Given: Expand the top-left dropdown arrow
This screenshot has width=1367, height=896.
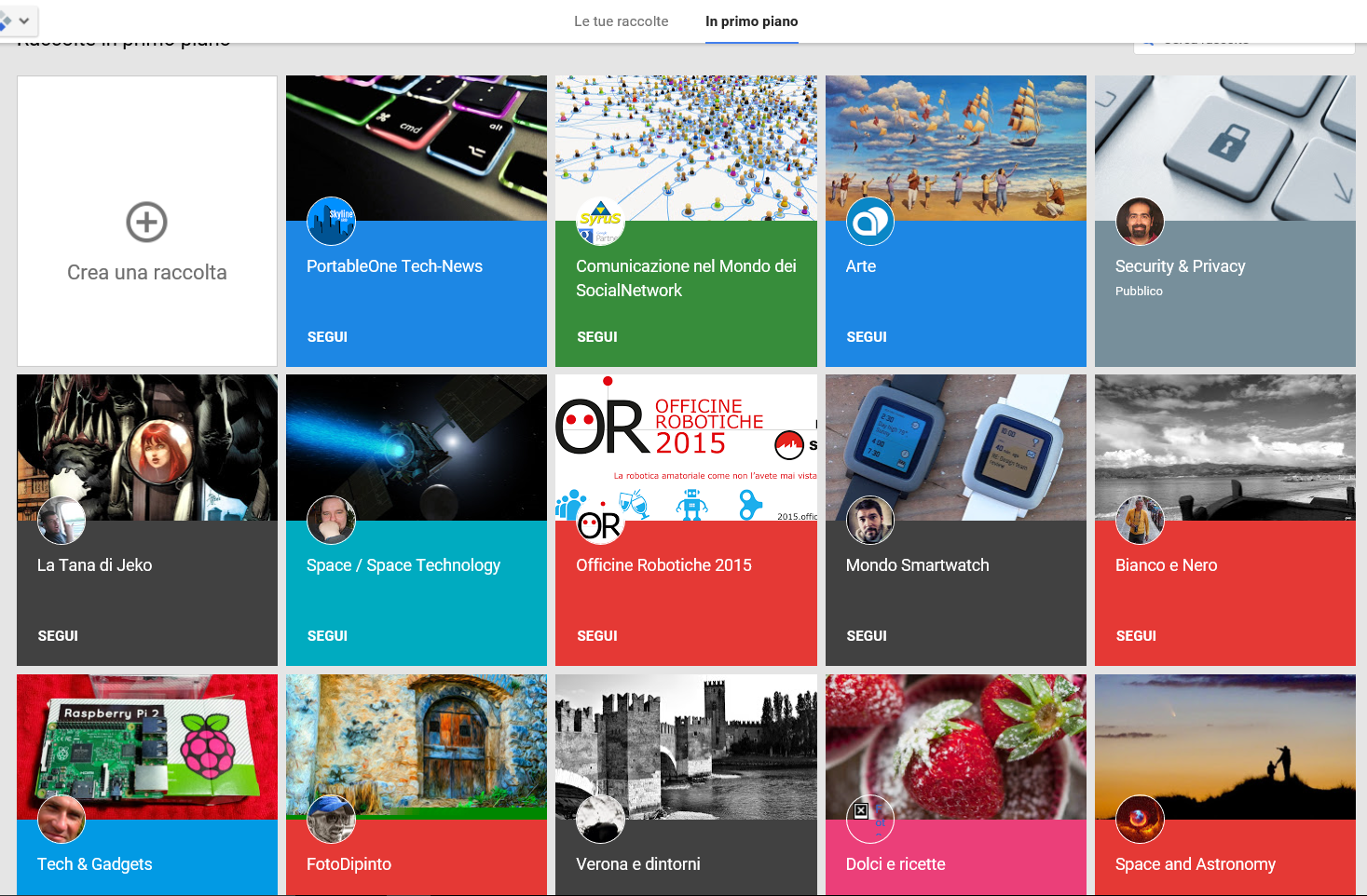Looking at the screenshot, I should click(x=24, y=20).
